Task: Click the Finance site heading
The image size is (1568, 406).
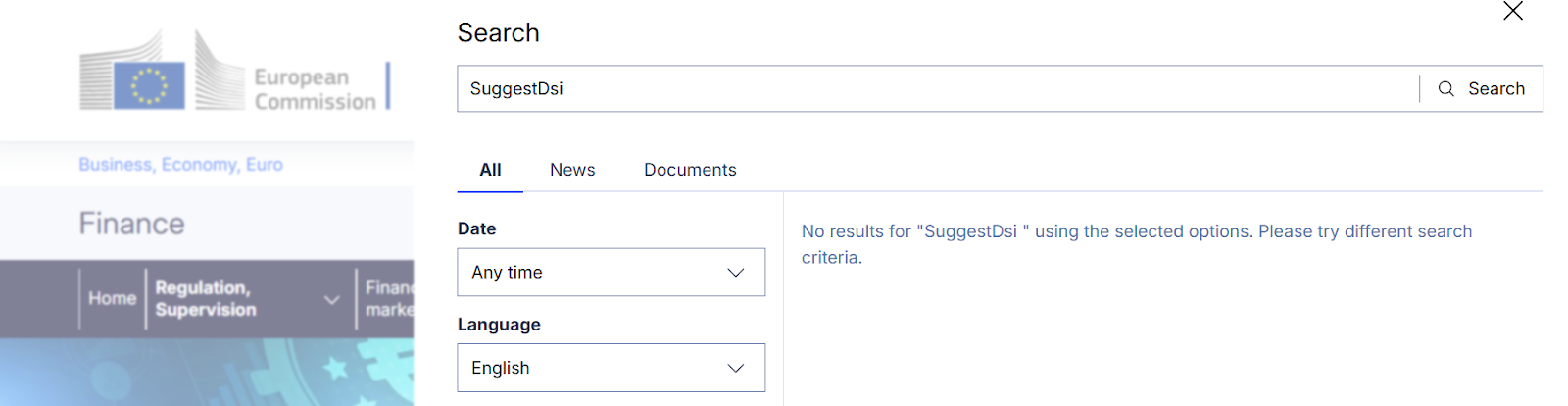Action: pos(131,224)
